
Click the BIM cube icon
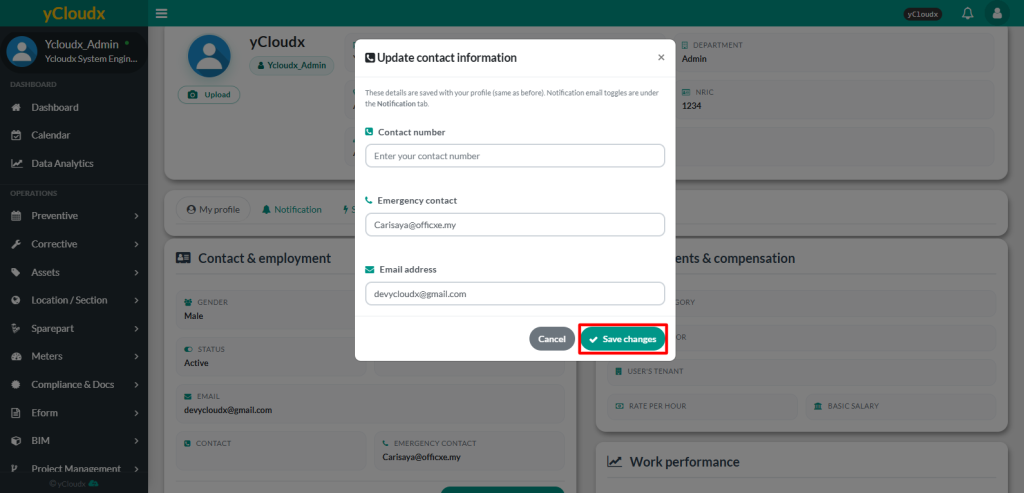tap(17, 441)
